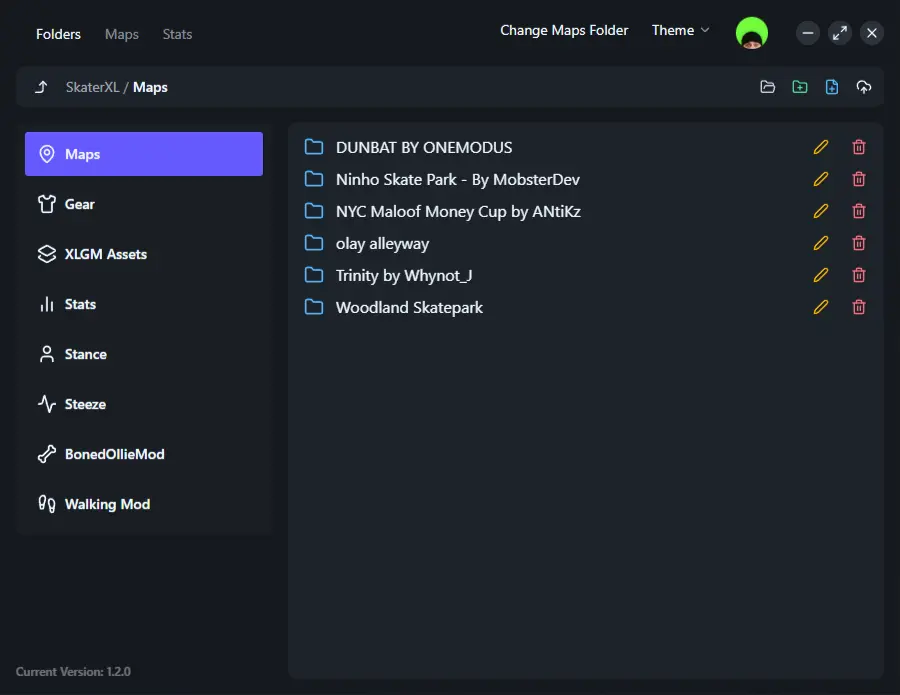
Task: Switch to Folders tab
Action: (x=59, y=34)
